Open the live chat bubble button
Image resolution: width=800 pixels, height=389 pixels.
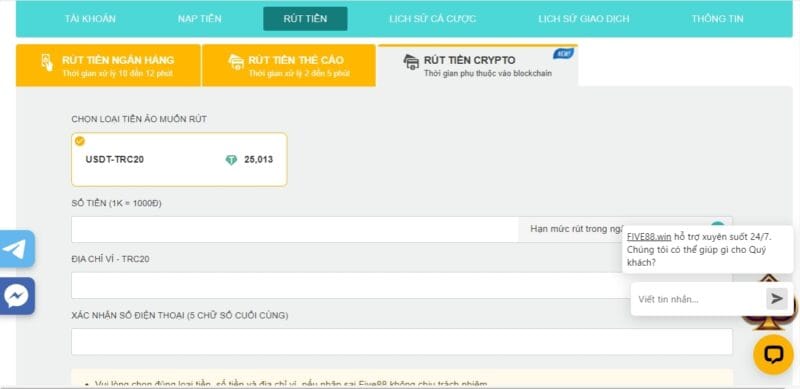coord(773,355)
